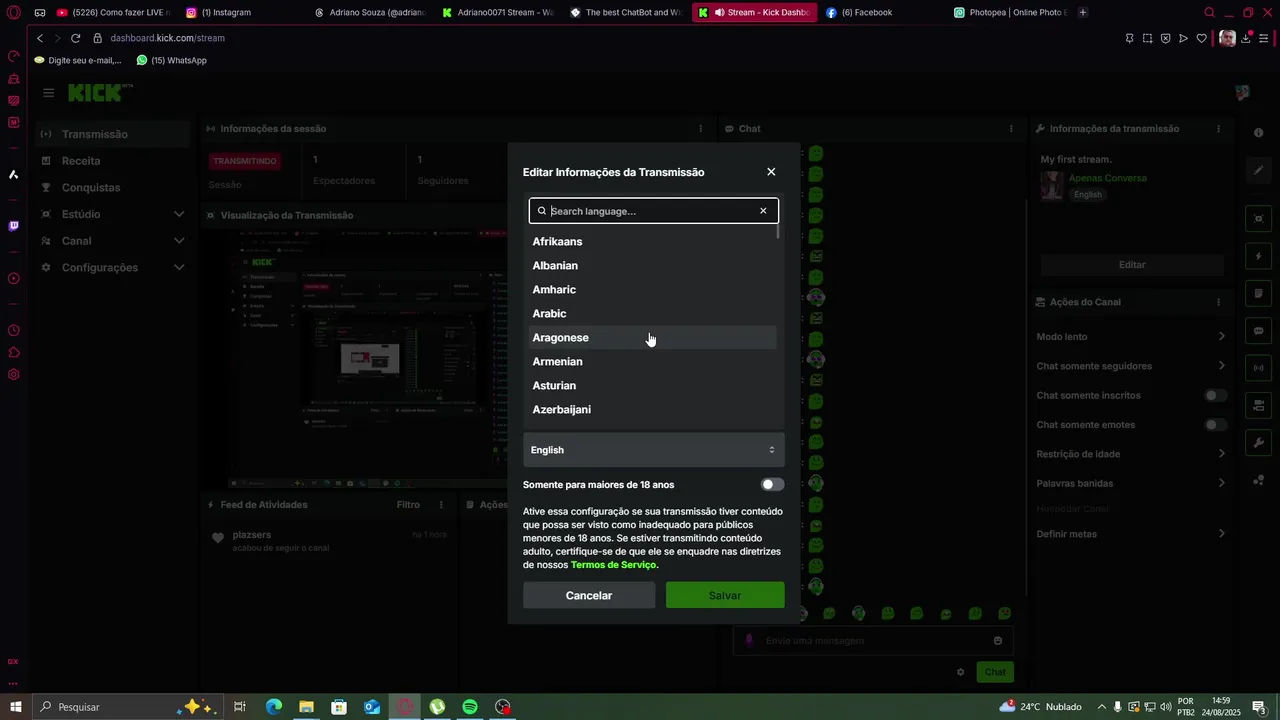The width and height of the screenshot is (1280, 720).
Task: Open the English language dropdown
Action: tap(653, 450)
